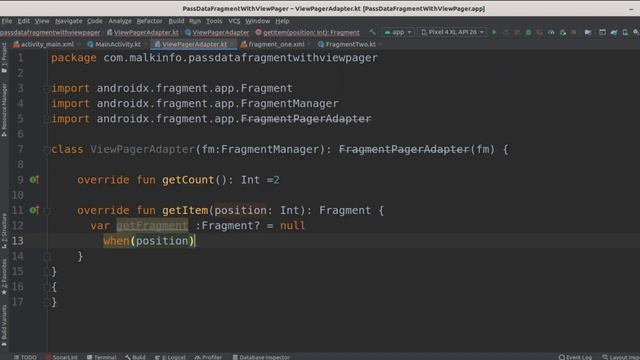
Task: Open the Tools menu
Action: (213, 21)
